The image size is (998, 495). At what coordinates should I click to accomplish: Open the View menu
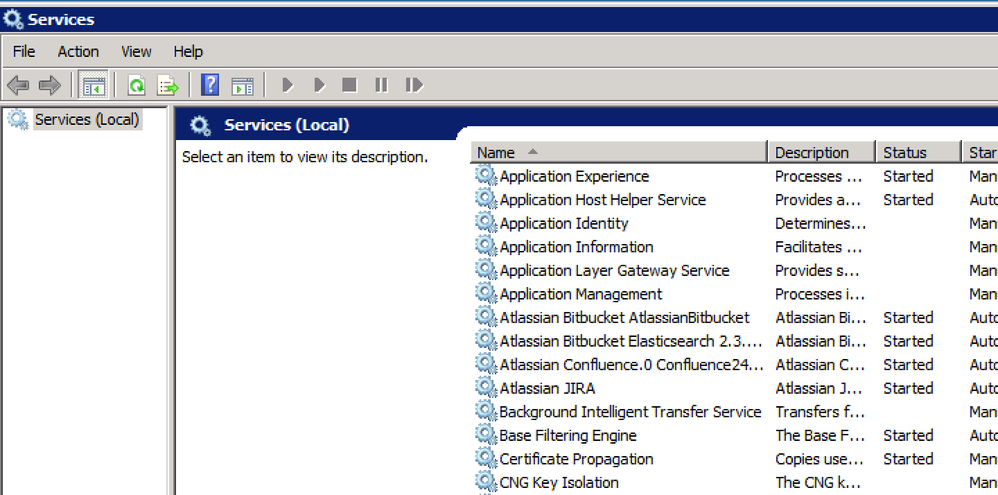136,52
